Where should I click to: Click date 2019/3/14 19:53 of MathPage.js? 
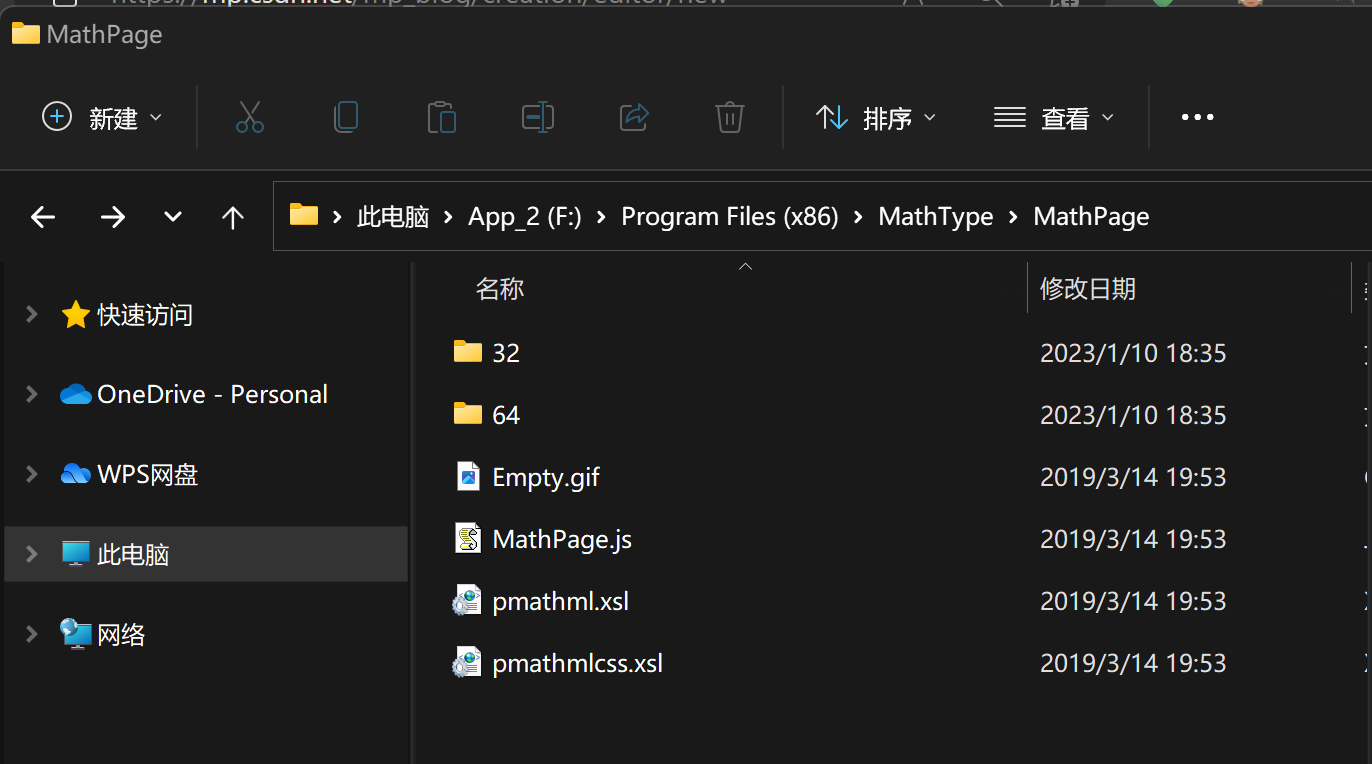point(1133,539)
